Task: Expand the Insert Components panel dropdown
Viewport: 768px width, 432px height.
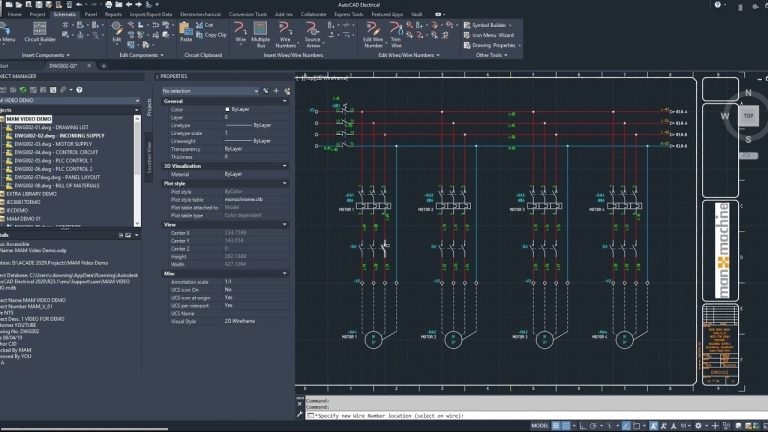Action: tap(46, 55)
